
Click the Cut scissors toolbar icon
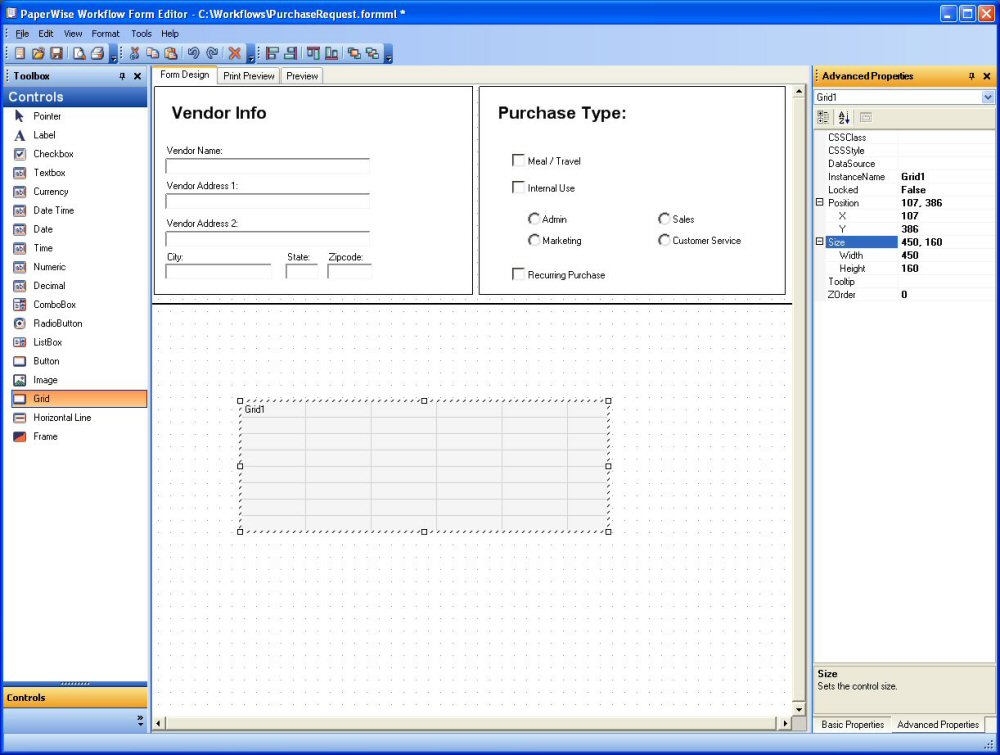coord(135,53)
